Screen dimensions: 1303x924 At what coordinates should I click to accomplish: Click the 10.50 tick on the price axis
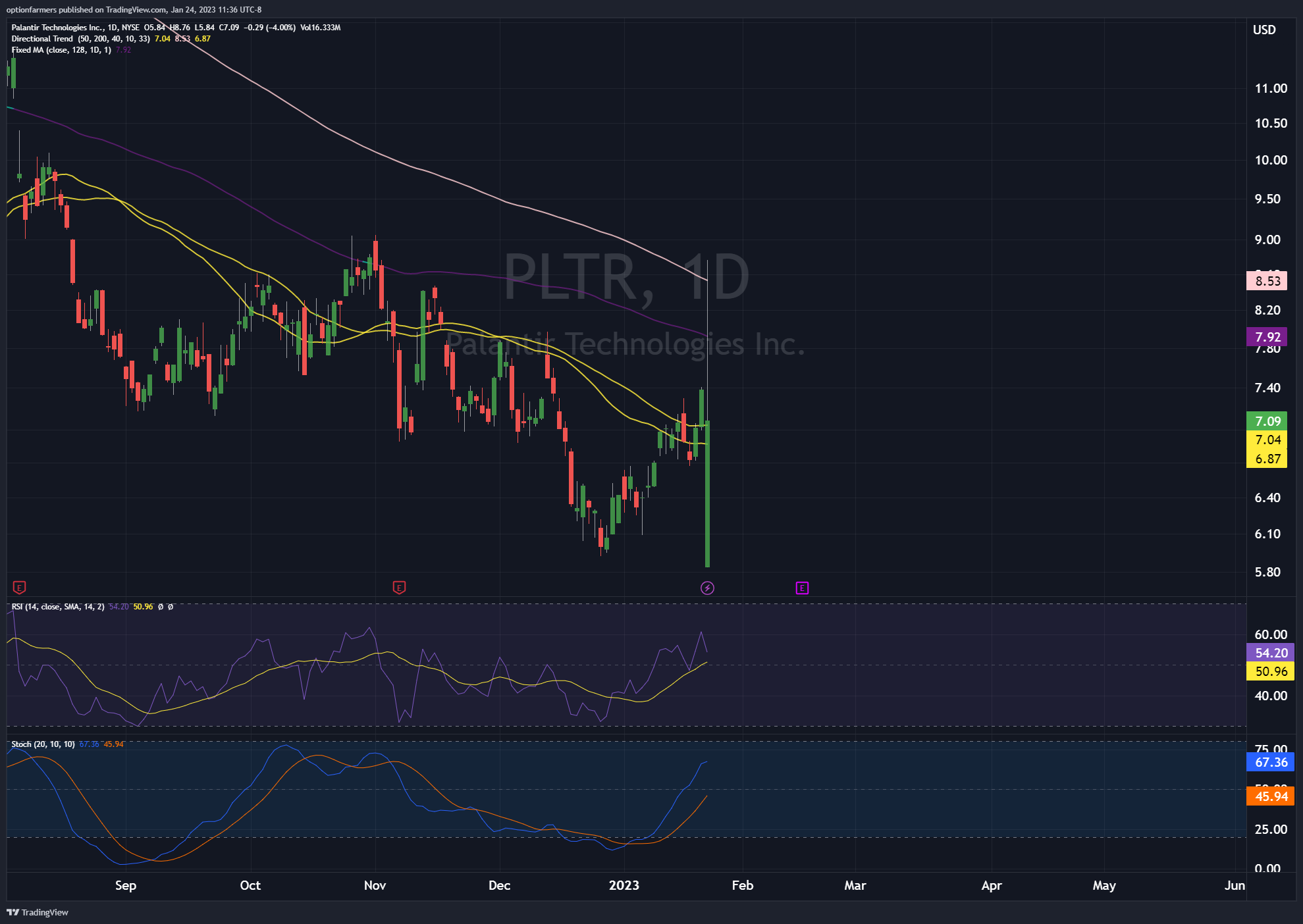click(1271, 123)
